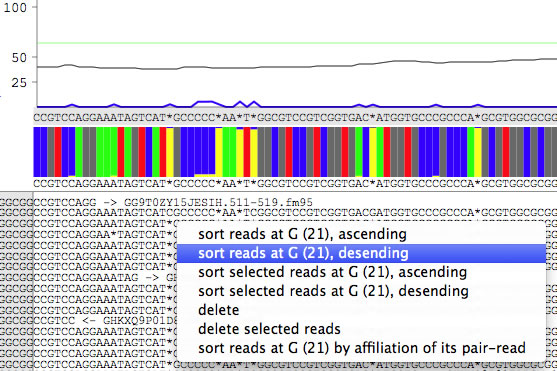Click the upper consensus sequence above the color bars
Viewport: 557px width, 371px height.
[x=295, y=118]
